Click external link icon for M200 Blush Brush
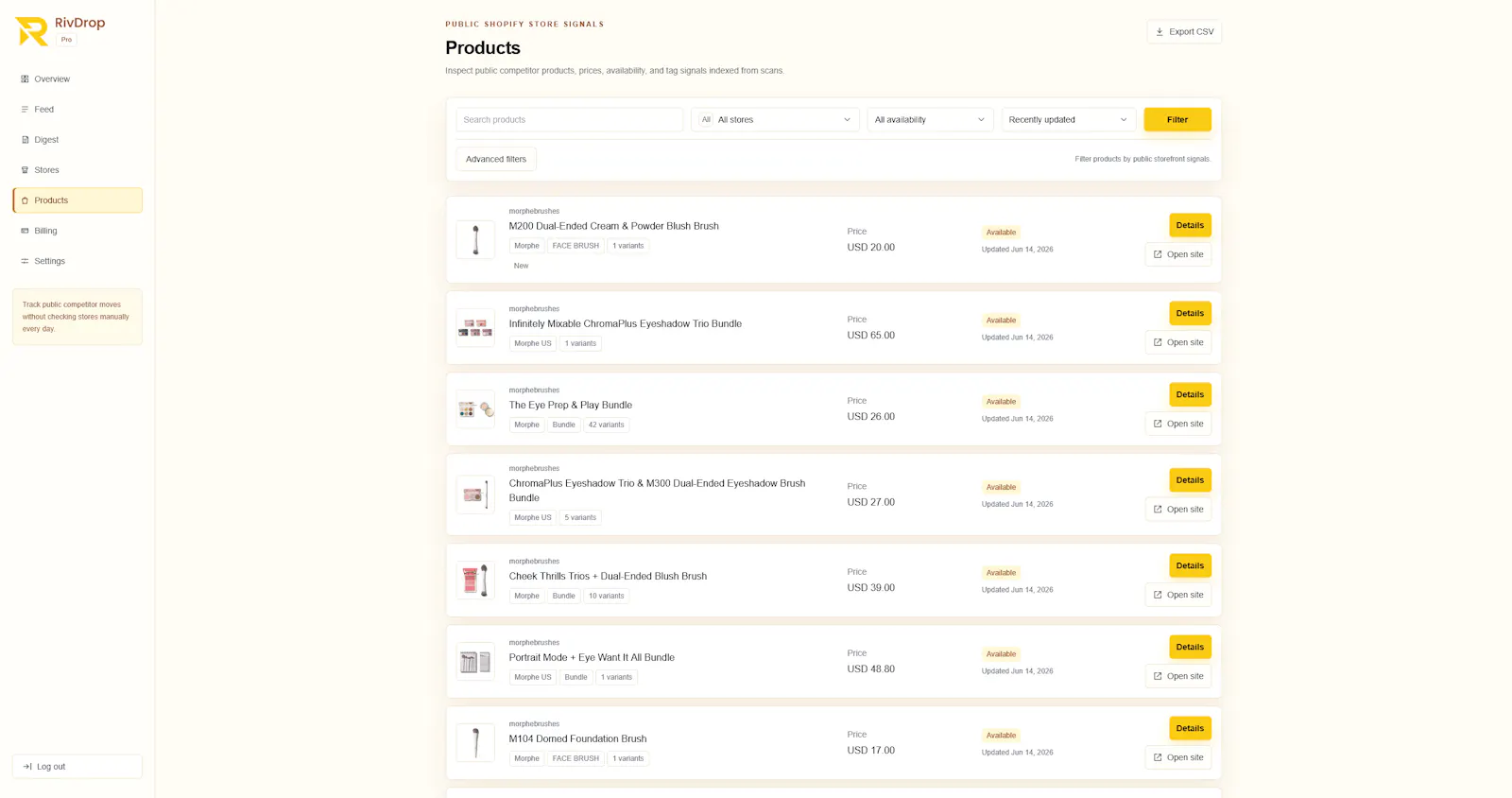The height and width of the screenshot is (798, 1512). (x=1158, y=254)
